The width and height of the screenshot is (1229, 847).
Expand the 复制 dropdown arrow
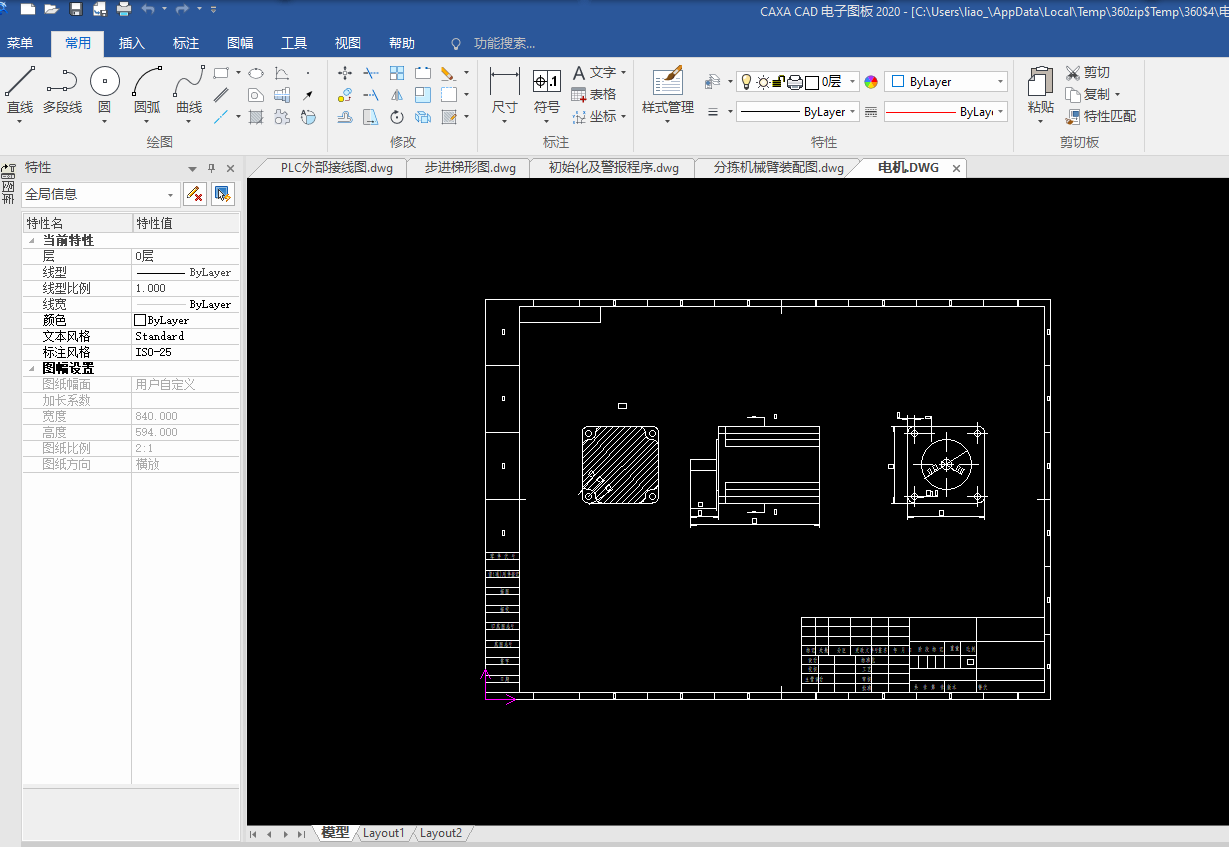(x=1117, y=95)
